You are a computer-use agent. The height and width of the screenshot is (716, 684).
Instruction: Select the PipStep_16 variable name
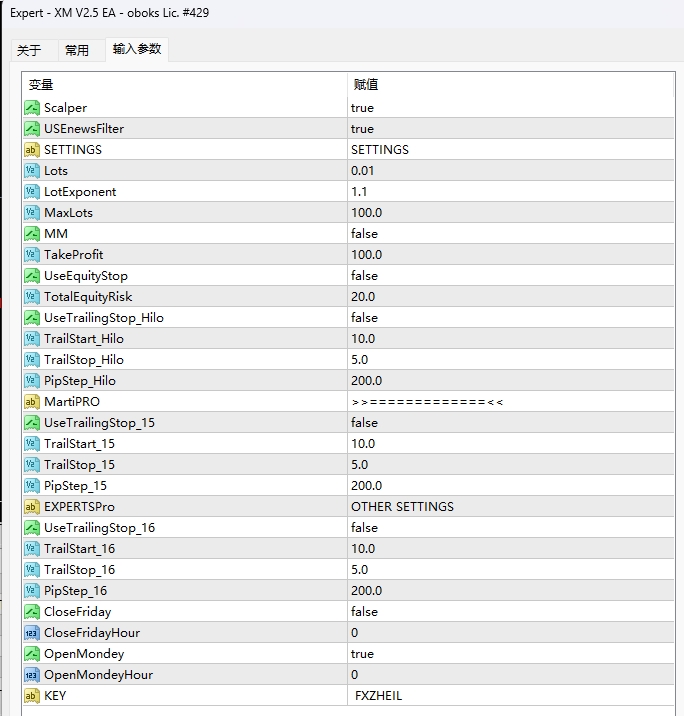click(x=75, y=591)
